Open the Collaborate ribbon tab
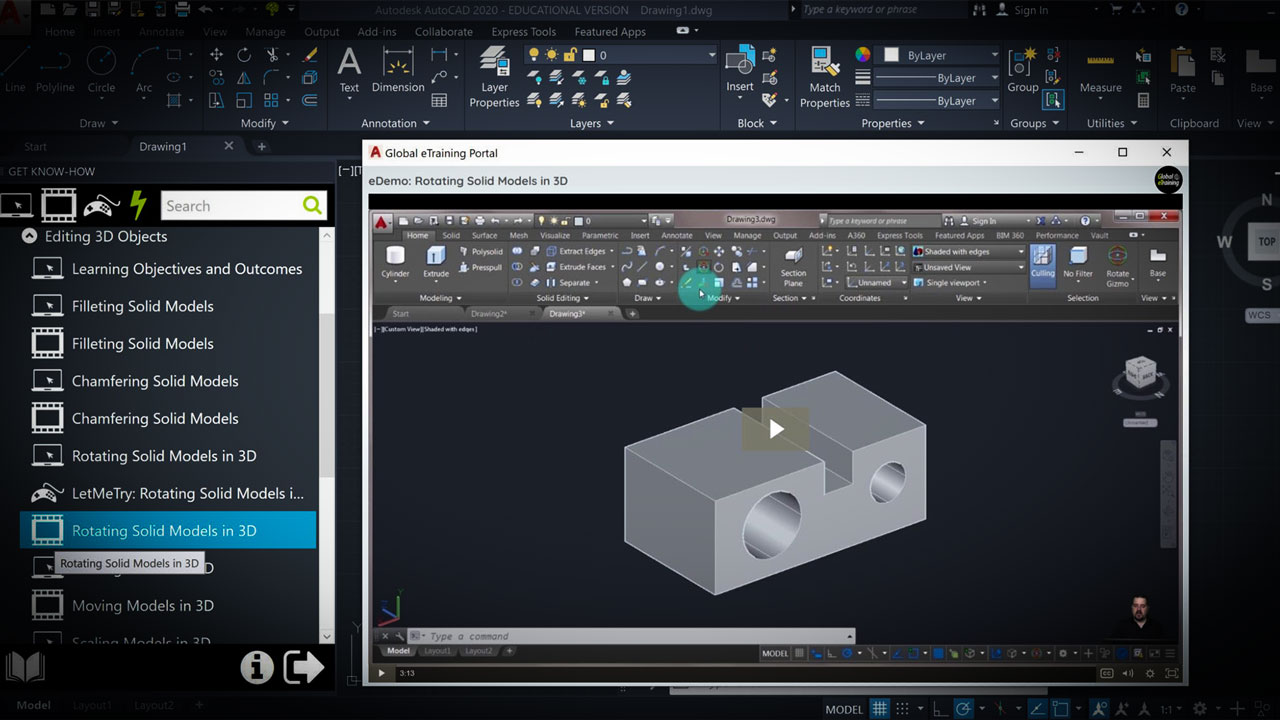 [x=444, y=32]
